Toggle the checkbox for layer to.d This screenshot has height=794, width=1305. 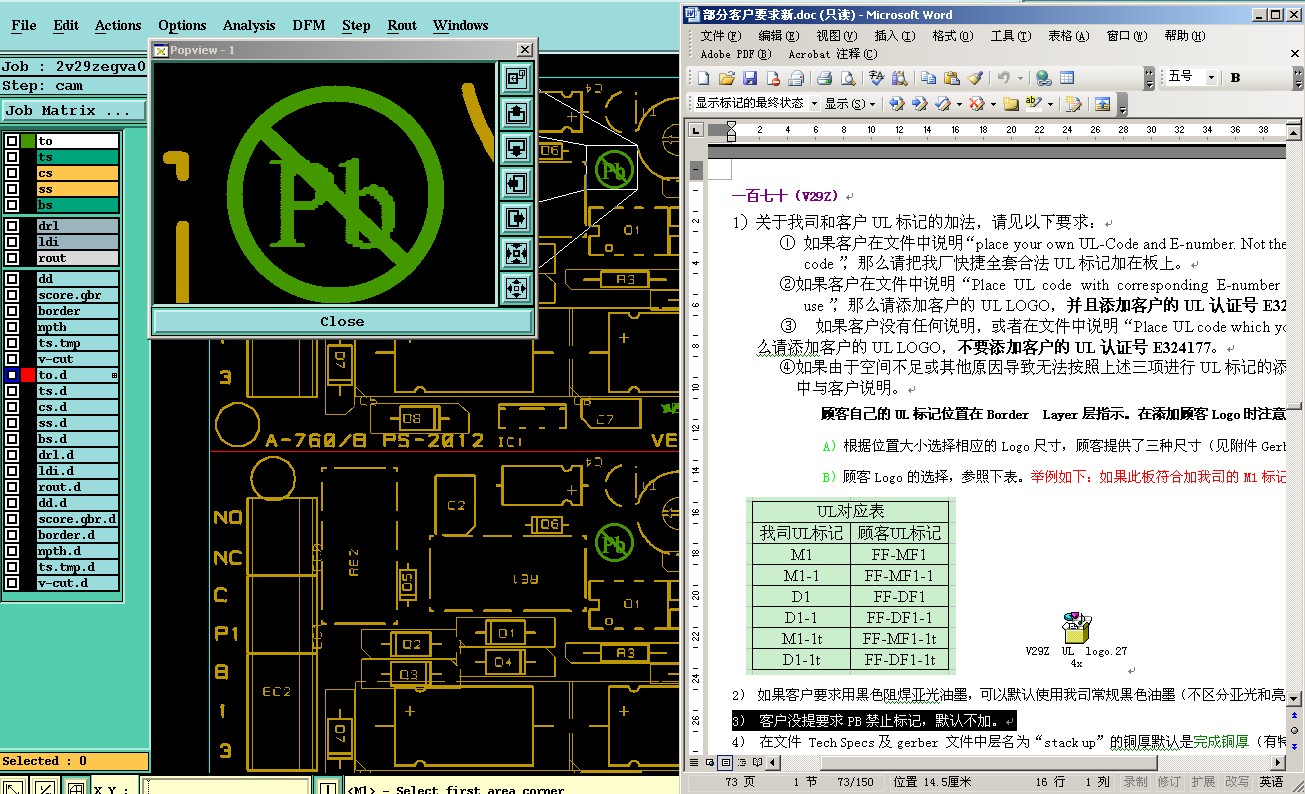12,375
